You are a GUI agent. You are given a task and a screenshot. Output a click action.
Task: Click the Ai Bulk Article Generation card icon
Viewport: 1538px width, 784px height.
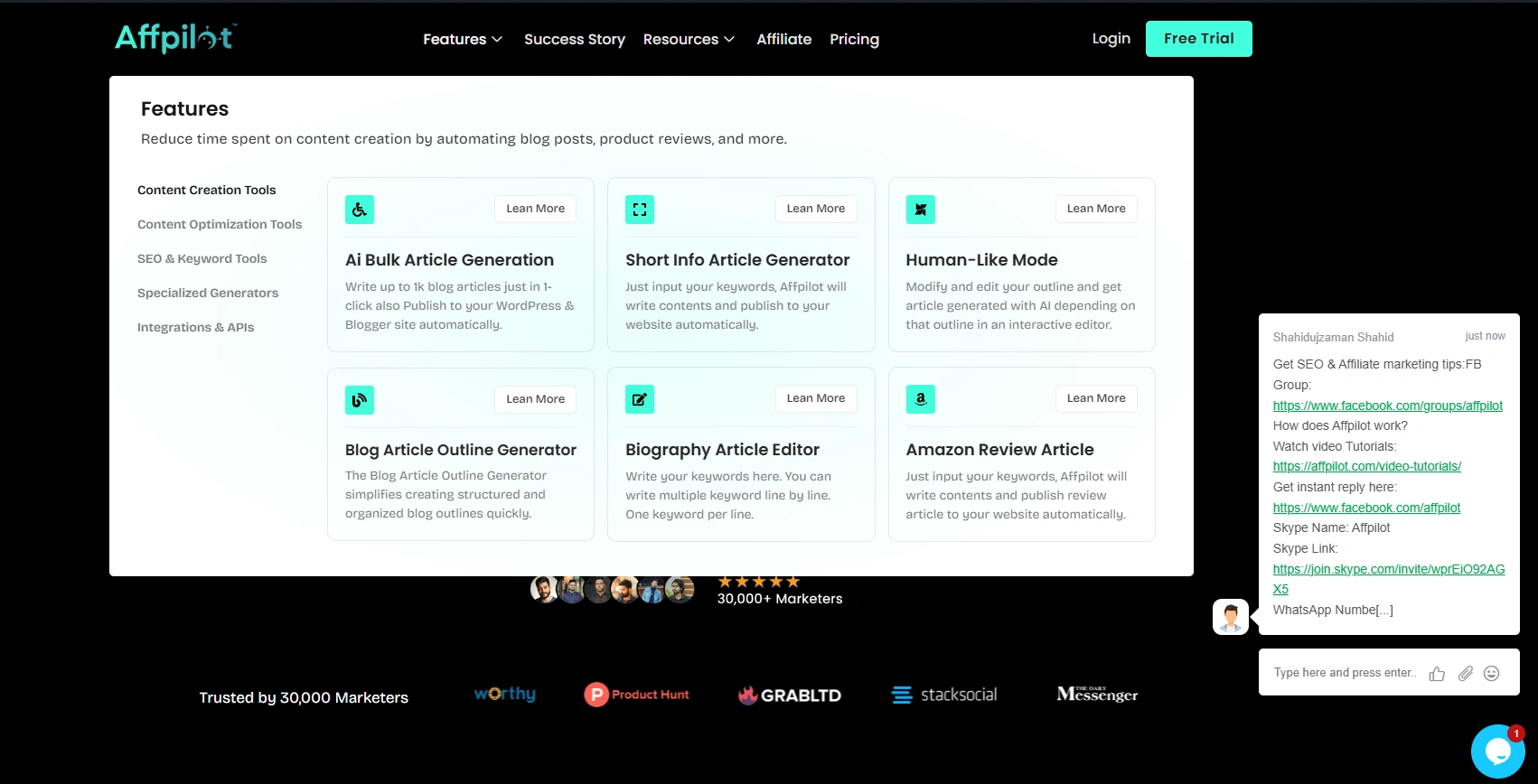[360, 210]
